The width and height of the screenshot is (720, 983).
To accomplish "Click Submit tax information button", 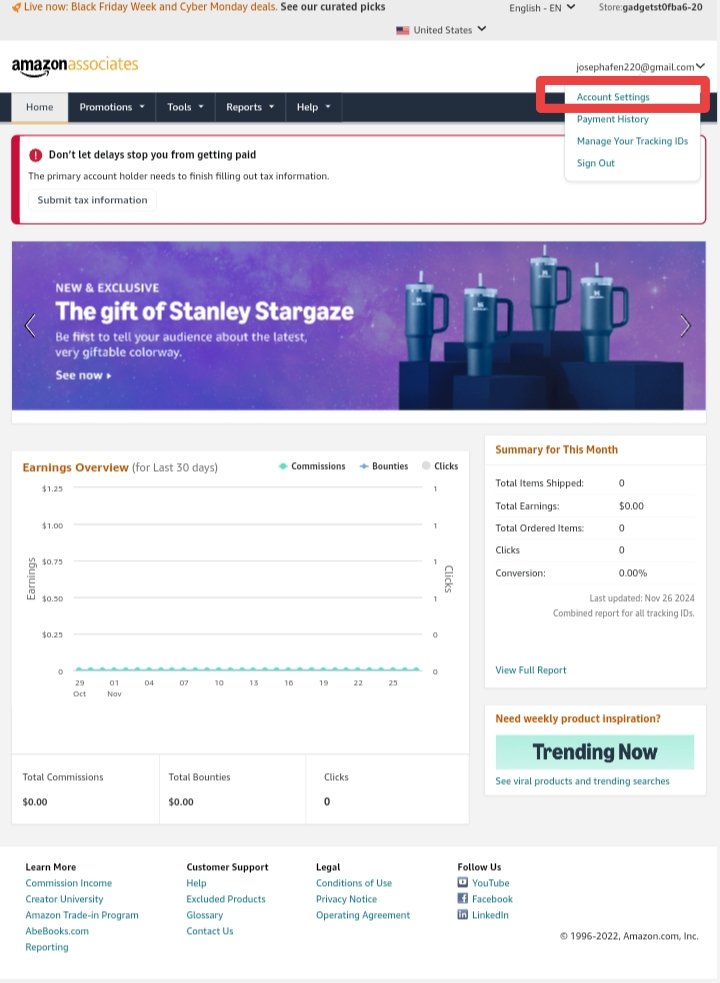I will [92, 200].
